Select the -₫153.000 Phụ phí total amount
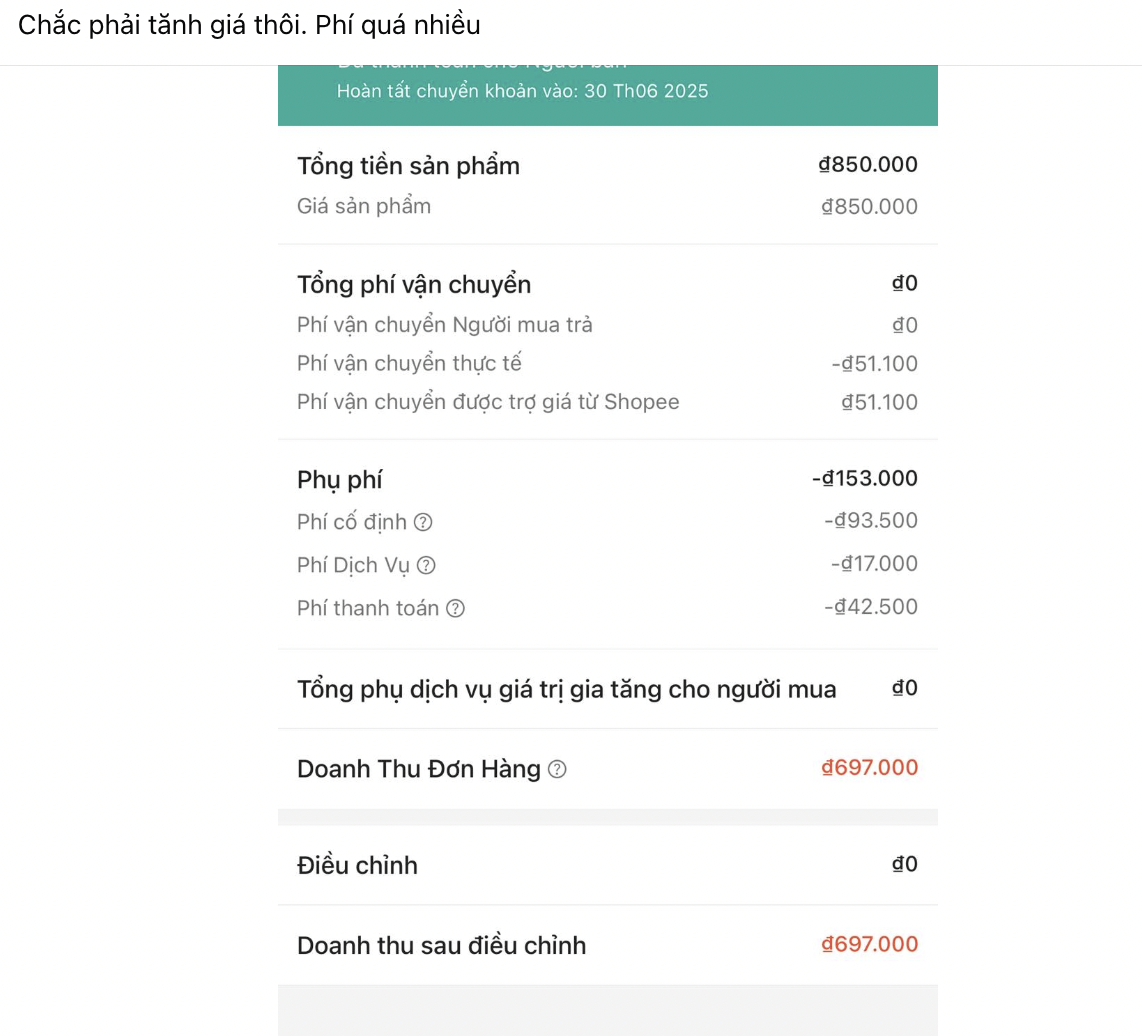 tap(864, 479)
